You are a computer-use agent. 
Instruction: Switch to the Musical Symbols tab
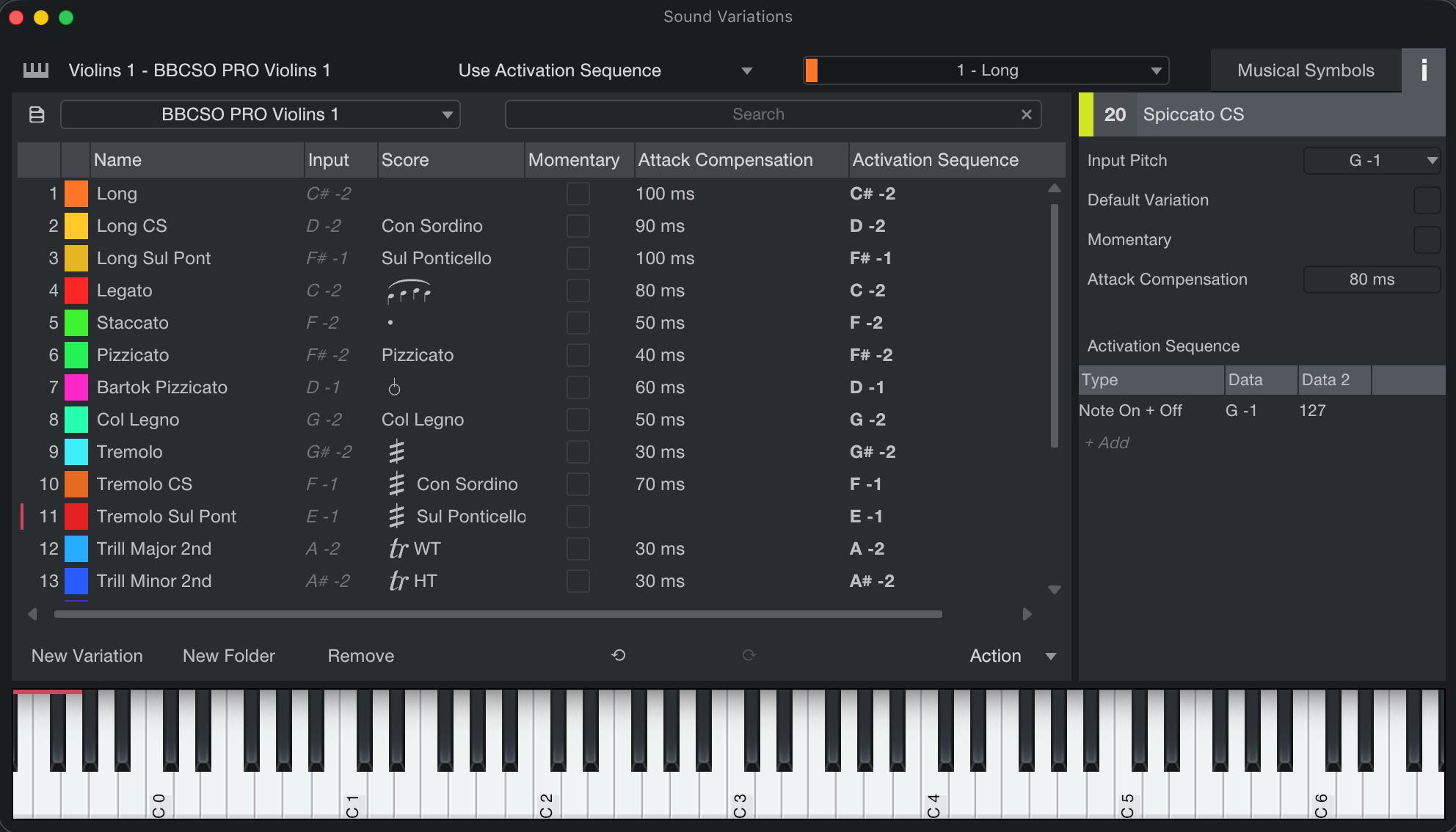click(x=1306, y=70)
